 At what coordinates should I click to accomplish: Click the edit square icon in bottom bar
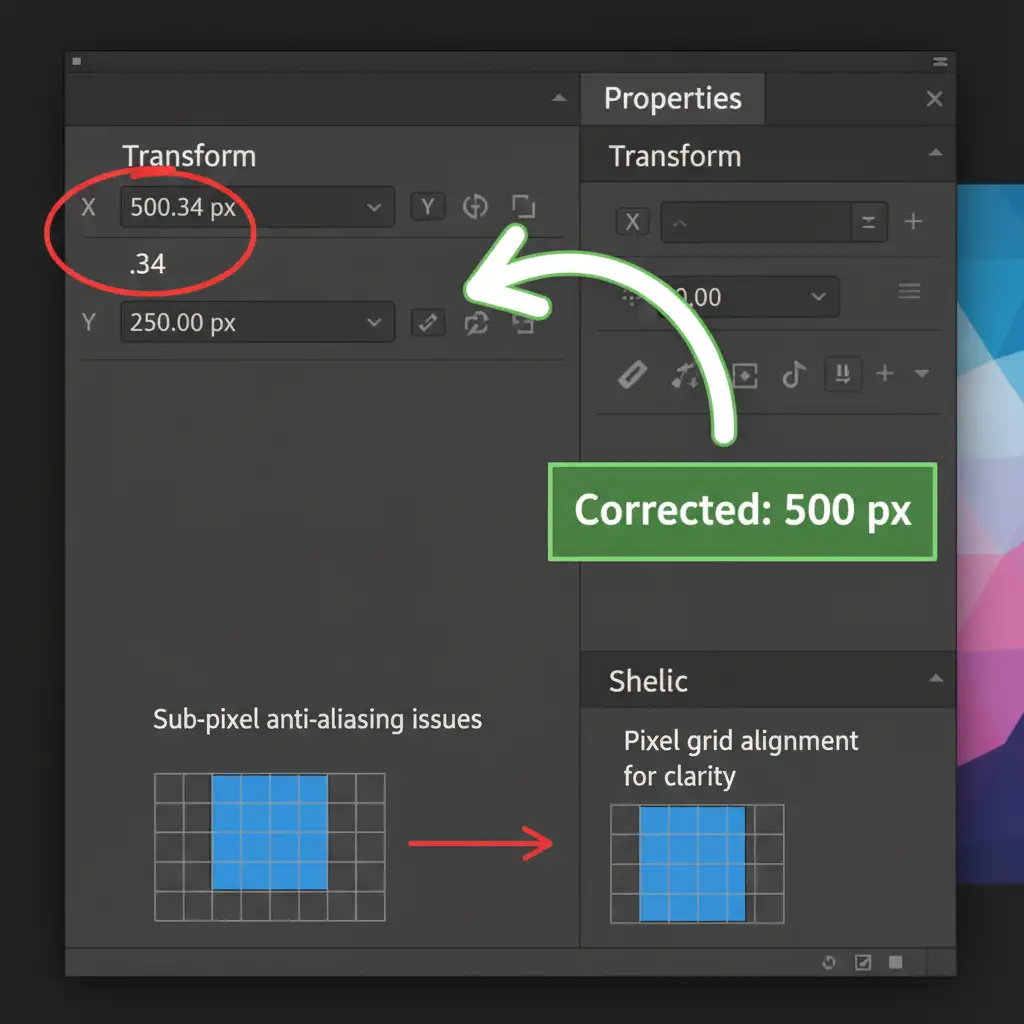863,962
